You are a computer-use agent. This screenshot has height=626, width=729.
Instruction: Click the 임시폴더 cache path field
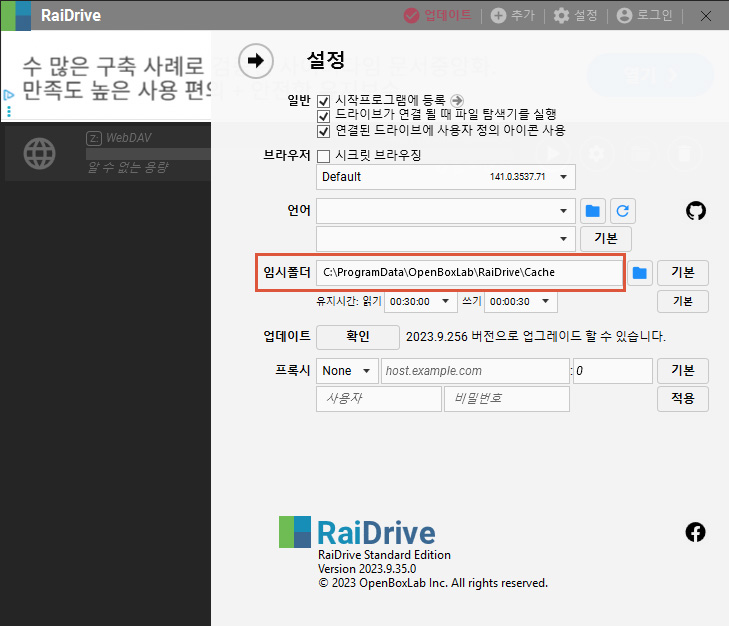470,272
